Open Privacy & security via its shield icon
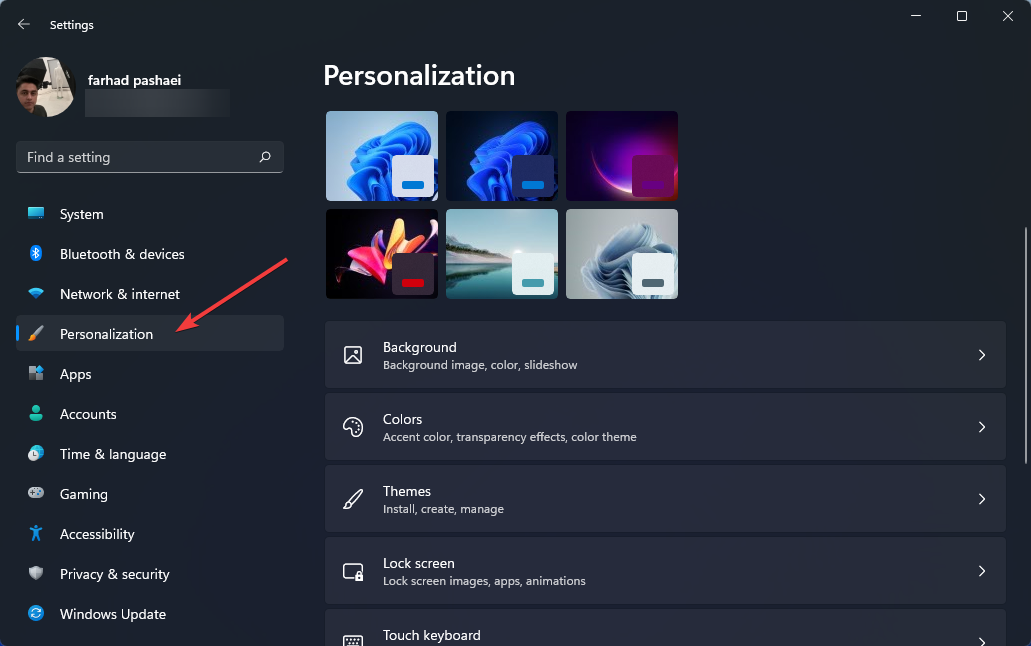Image resolution: width=1031 pixels, height=646 pixels. pos(35,574)
